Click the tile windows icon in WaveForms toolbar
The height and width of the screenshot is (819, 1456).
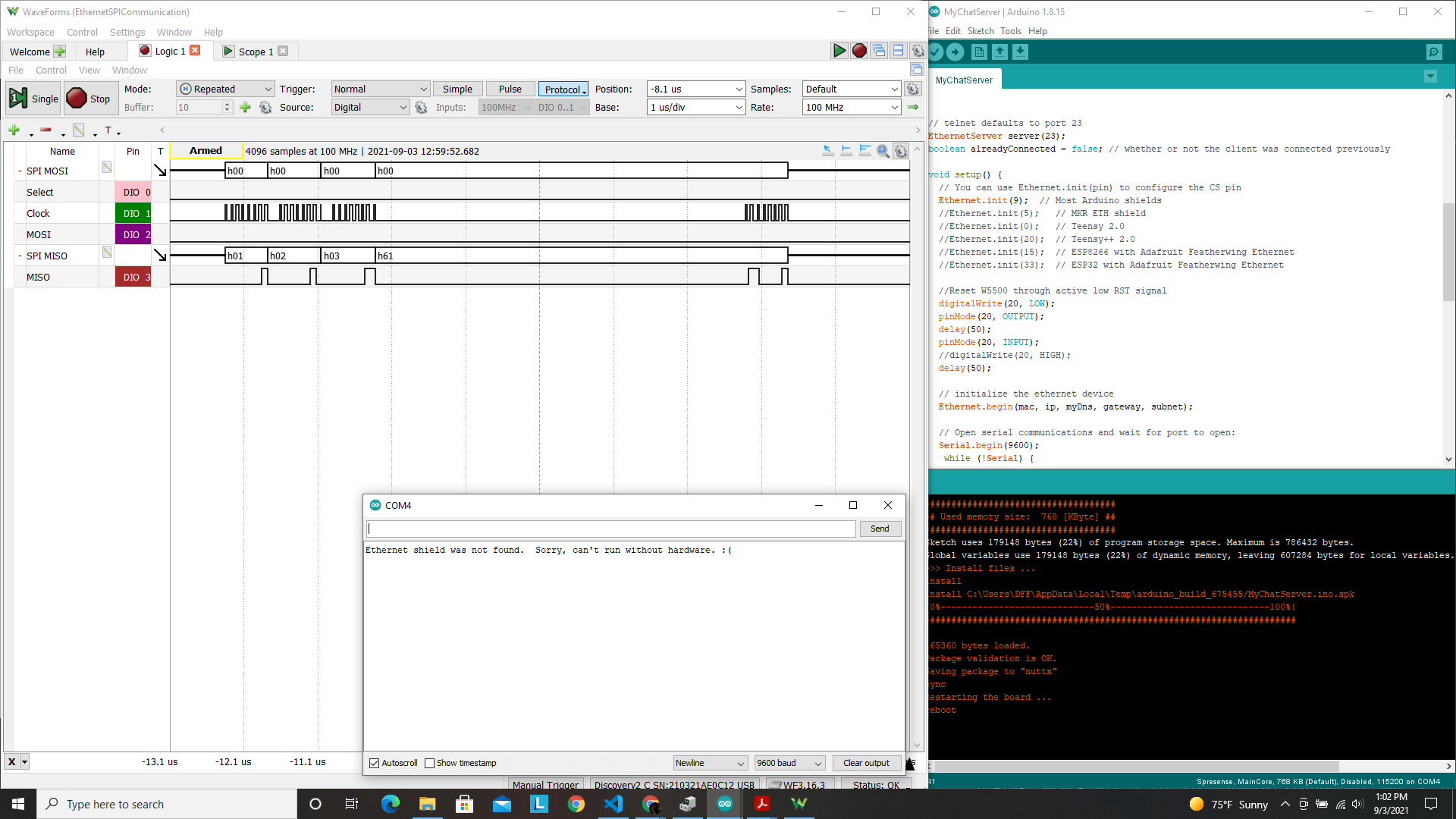899,51
